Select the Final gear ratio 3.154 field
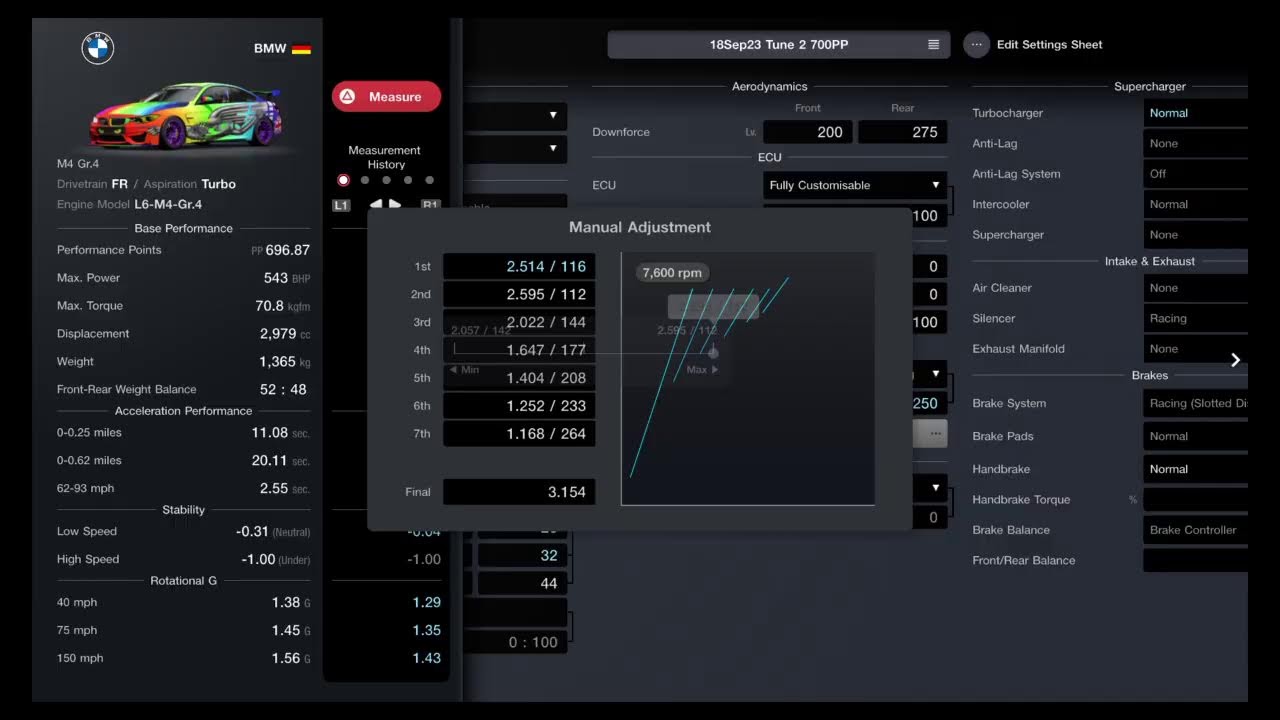The image size is (1280, 720). click(x=519, y=492)
